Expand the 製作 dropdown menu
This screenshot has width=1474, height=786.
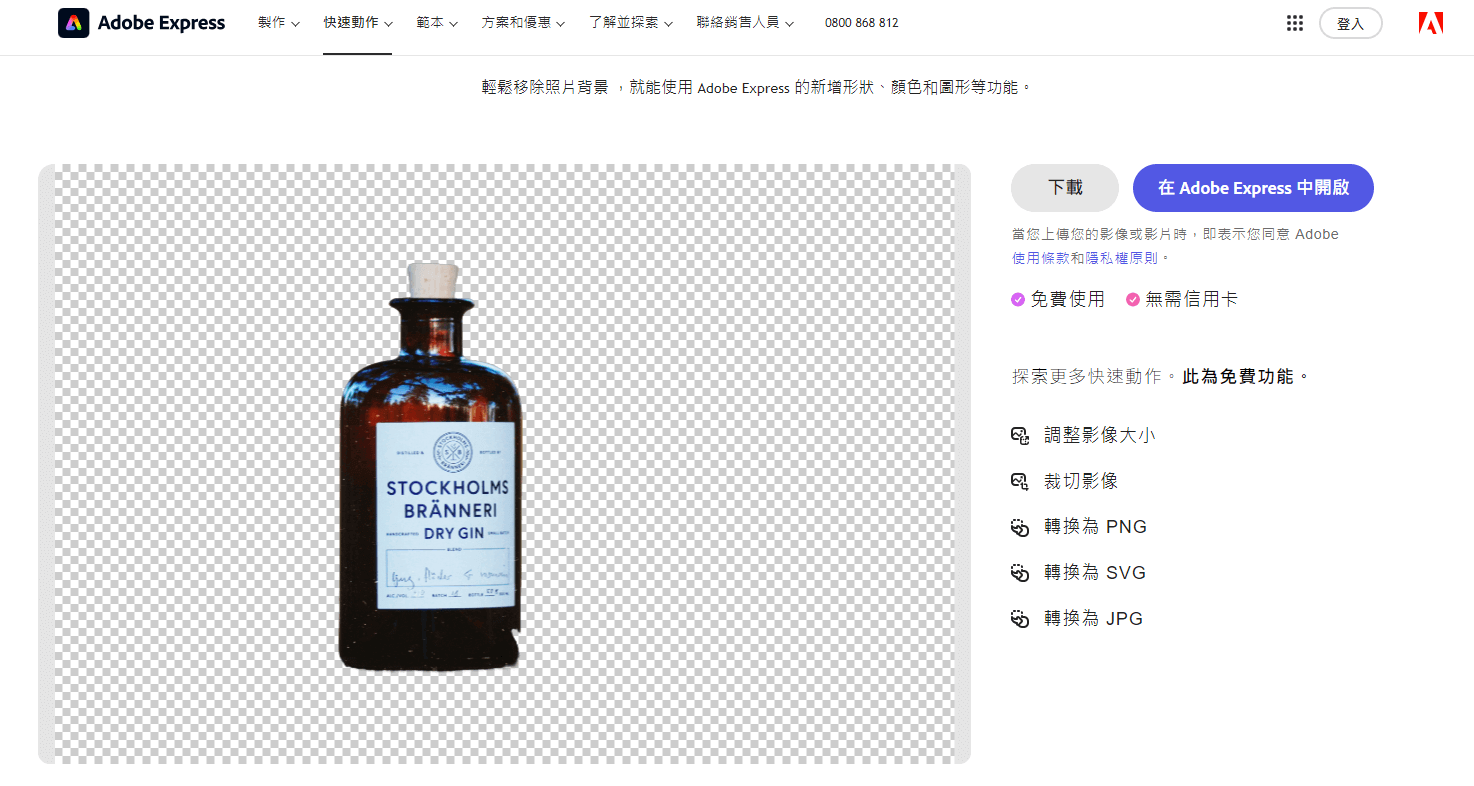click(x=278, y=23)
